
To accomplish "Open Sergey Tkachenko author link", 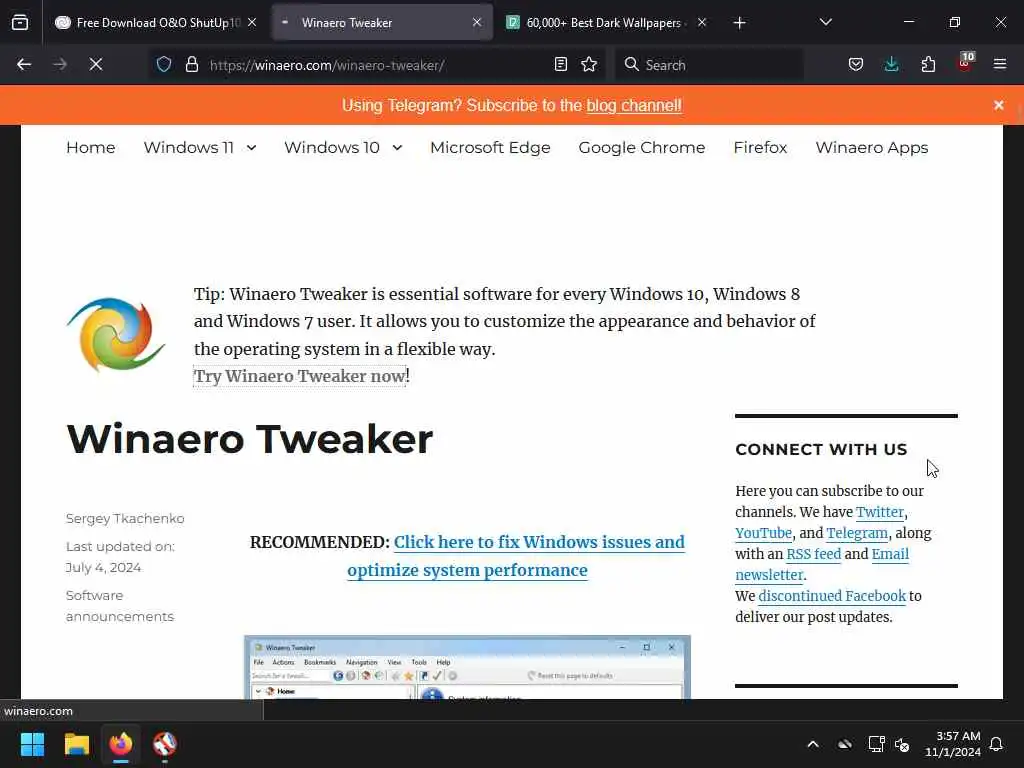I will click(x=125, y=519).
